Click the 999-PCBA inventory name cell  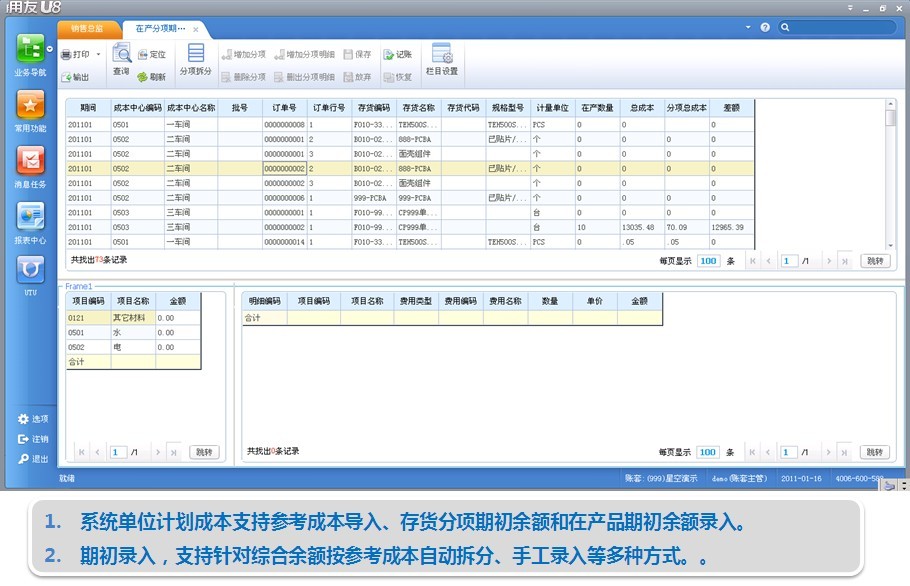[x=418, y=198]
